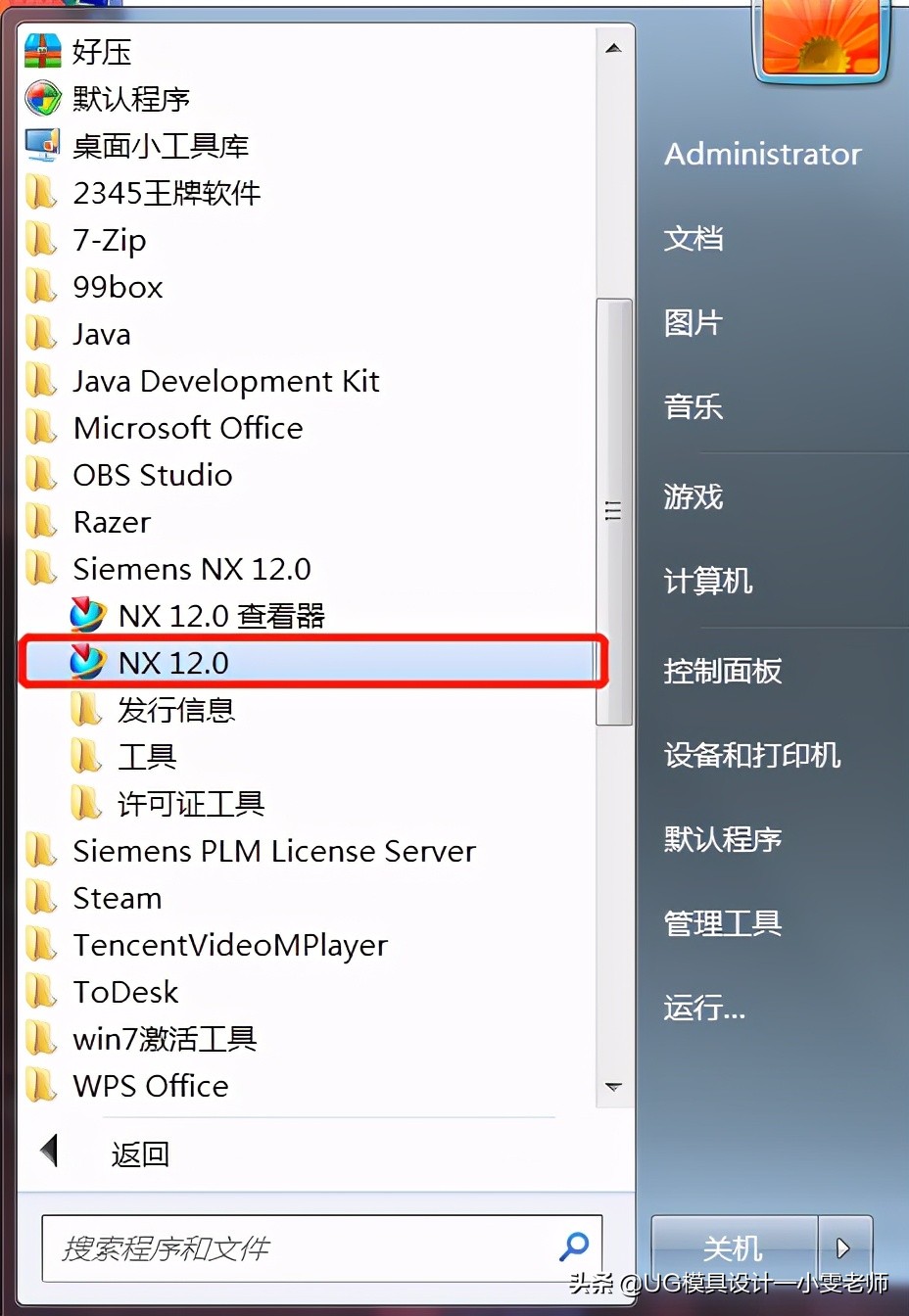Expand the 2345王牌软件 folder
Screen dimensions: 909x1316
167,193
